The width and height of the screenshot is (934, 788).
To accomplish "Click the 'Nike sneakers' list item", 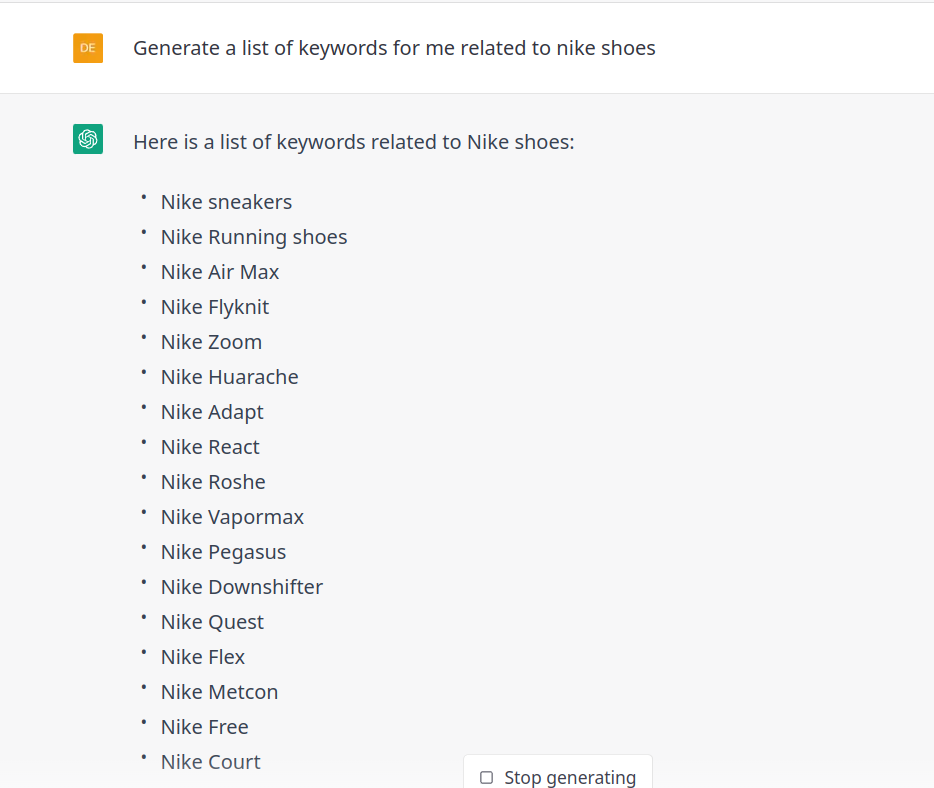I will [226, 202].
